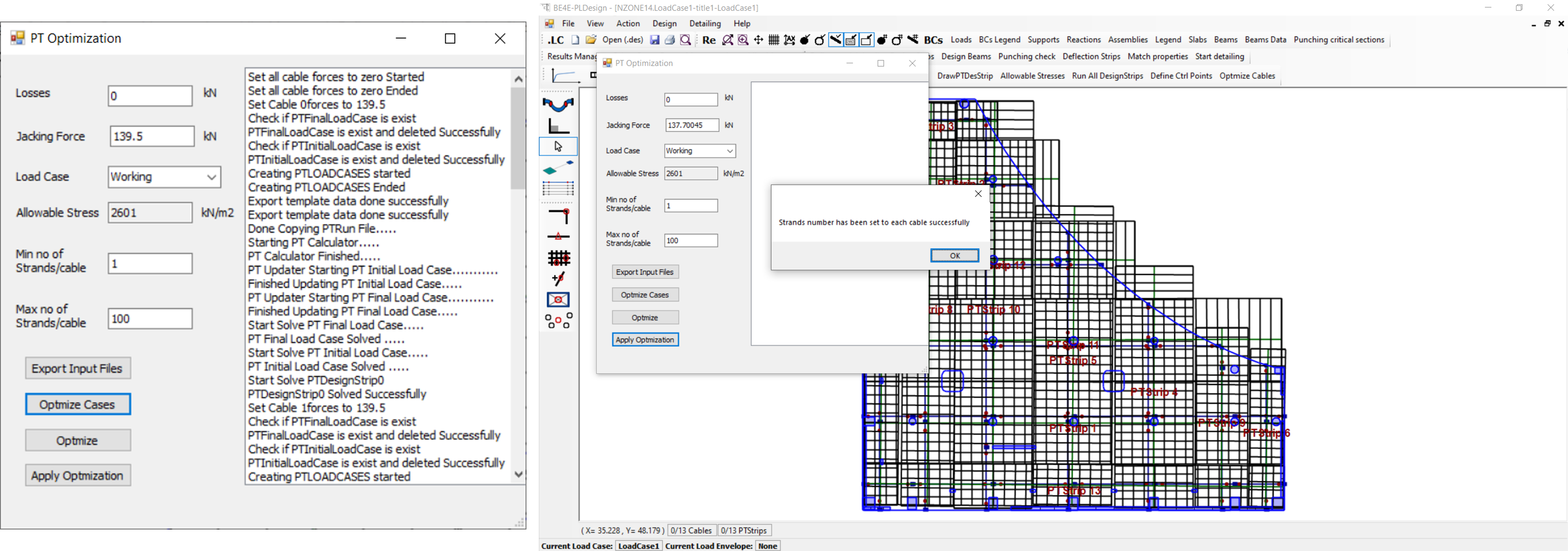This screenshot has width=1568, height=551.
Task: Click the log scrollbar down arrow
Action: 518,474
